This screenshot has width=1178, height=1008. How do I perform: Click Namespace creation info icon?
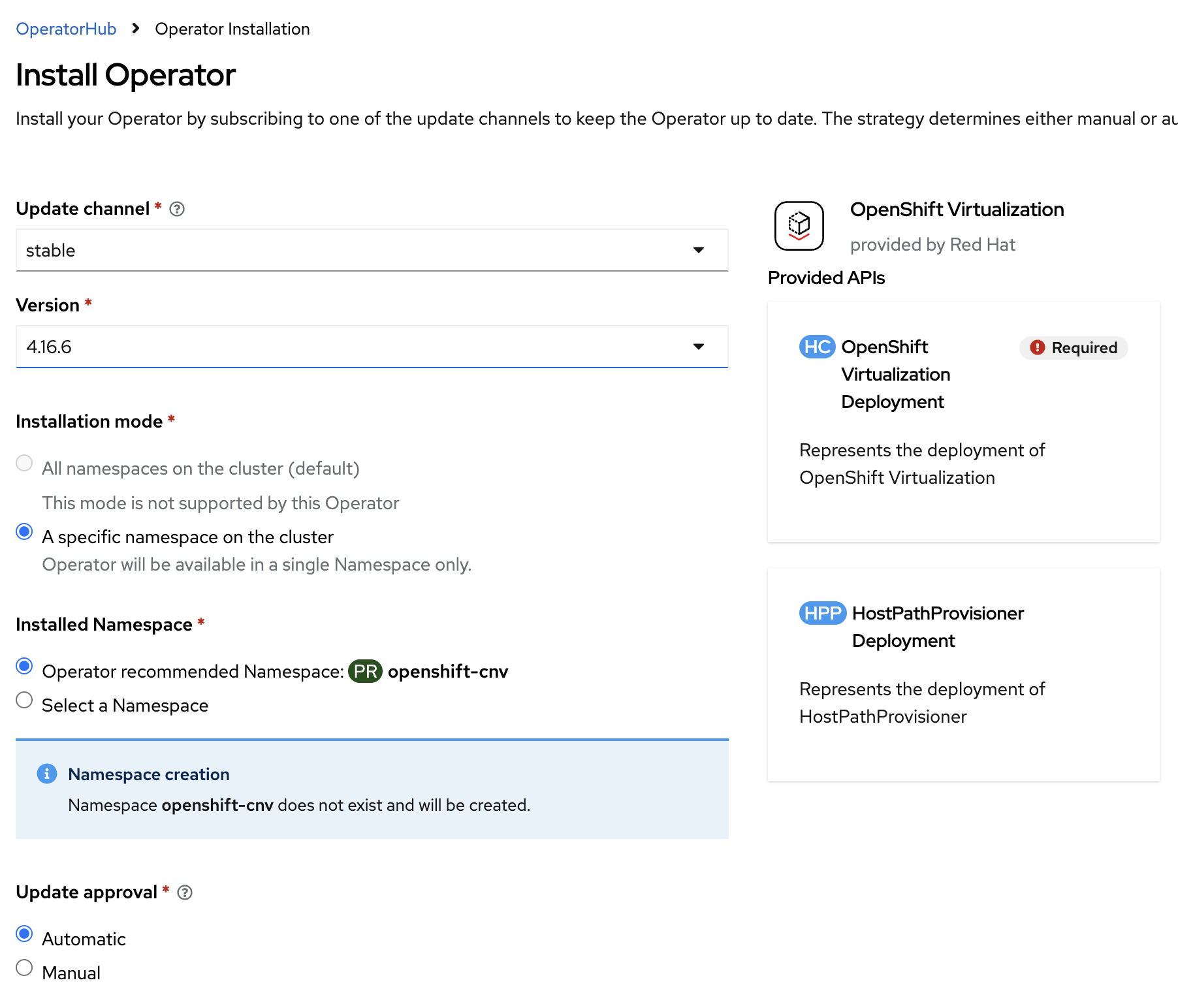pos(47,774)
